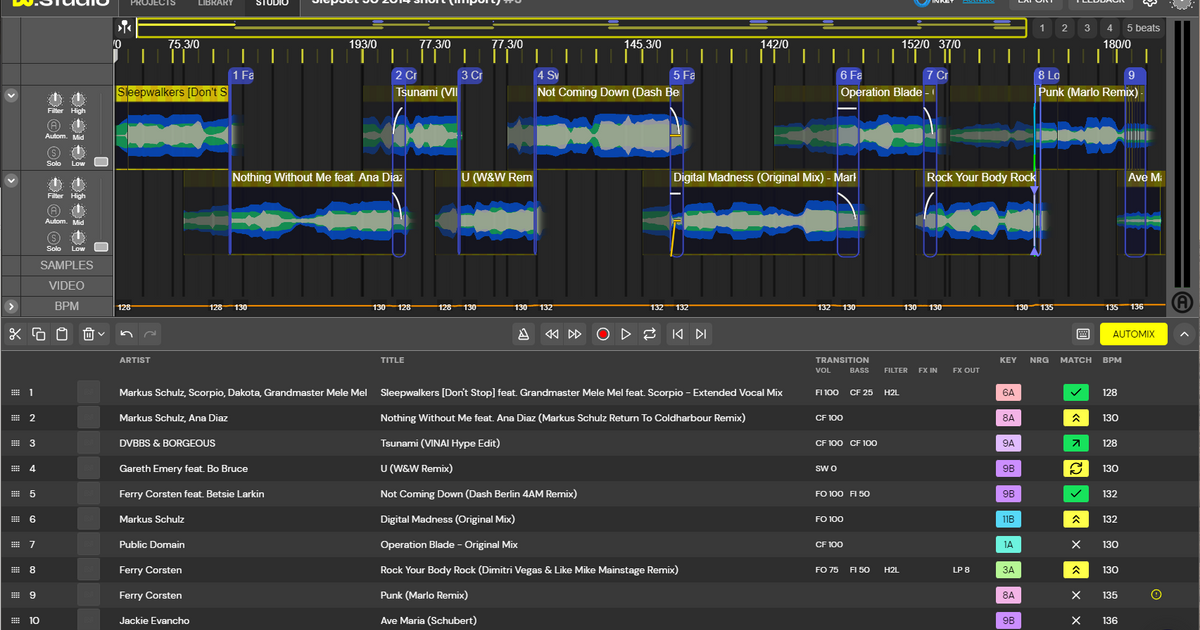Click the EXPORT button

coord(1035,4)
